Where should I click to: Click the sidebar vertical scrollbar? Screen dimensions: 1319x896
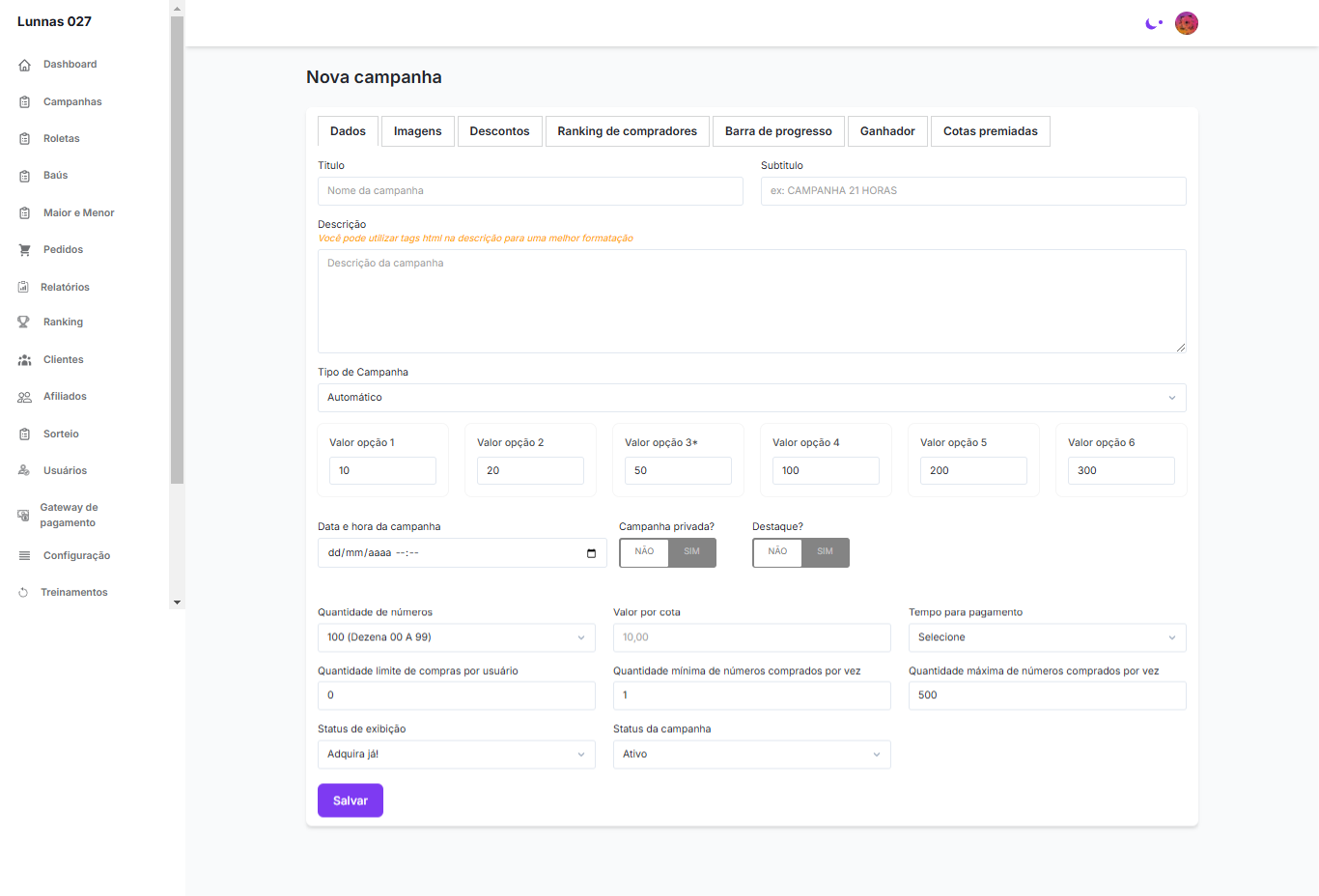(177, 249)
